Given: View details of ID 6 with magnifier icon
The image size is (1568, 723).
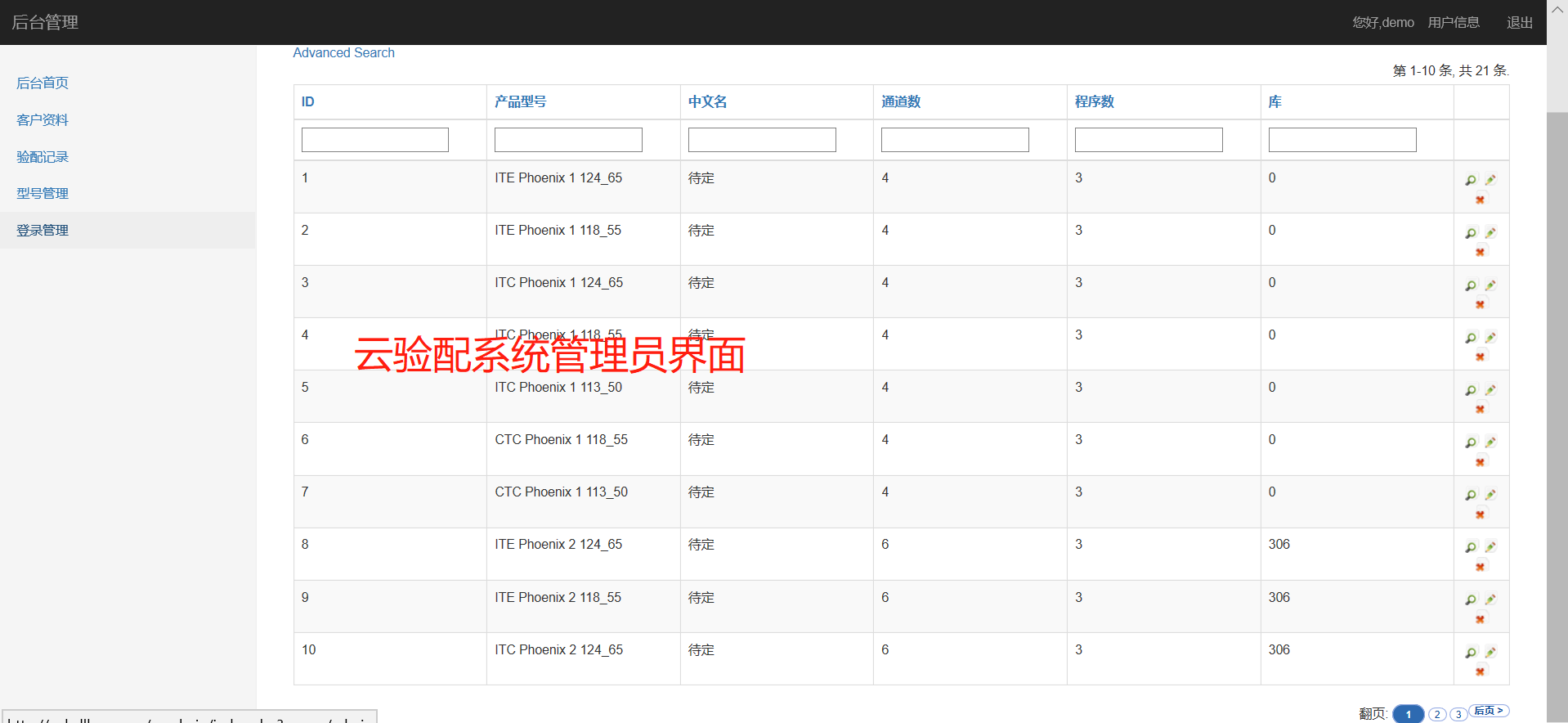Looking at the screenshot, I should (x=1471, y=442).
